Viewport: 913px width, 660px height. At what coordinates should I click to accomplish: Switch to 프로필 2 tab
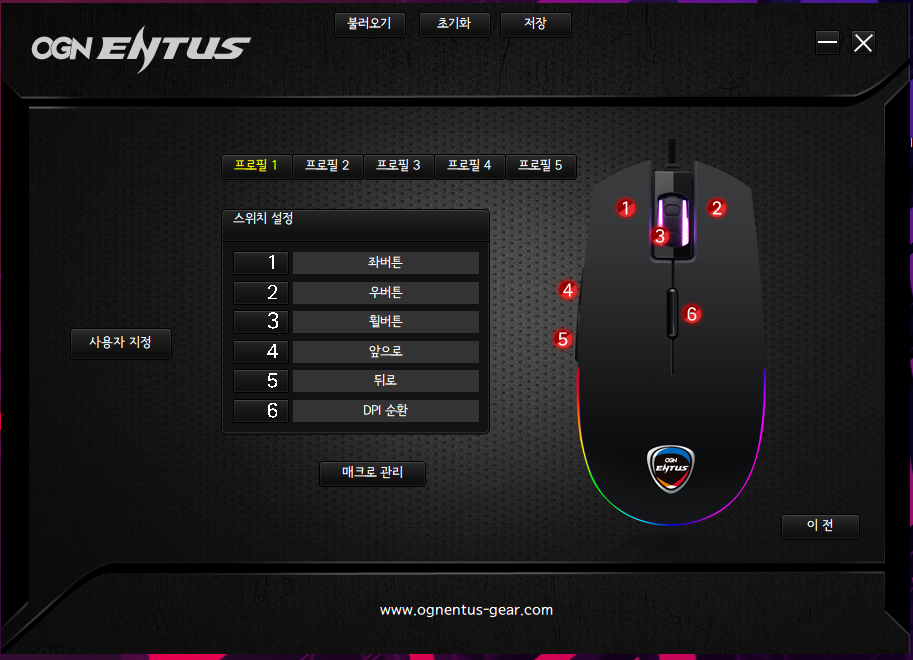328,166
